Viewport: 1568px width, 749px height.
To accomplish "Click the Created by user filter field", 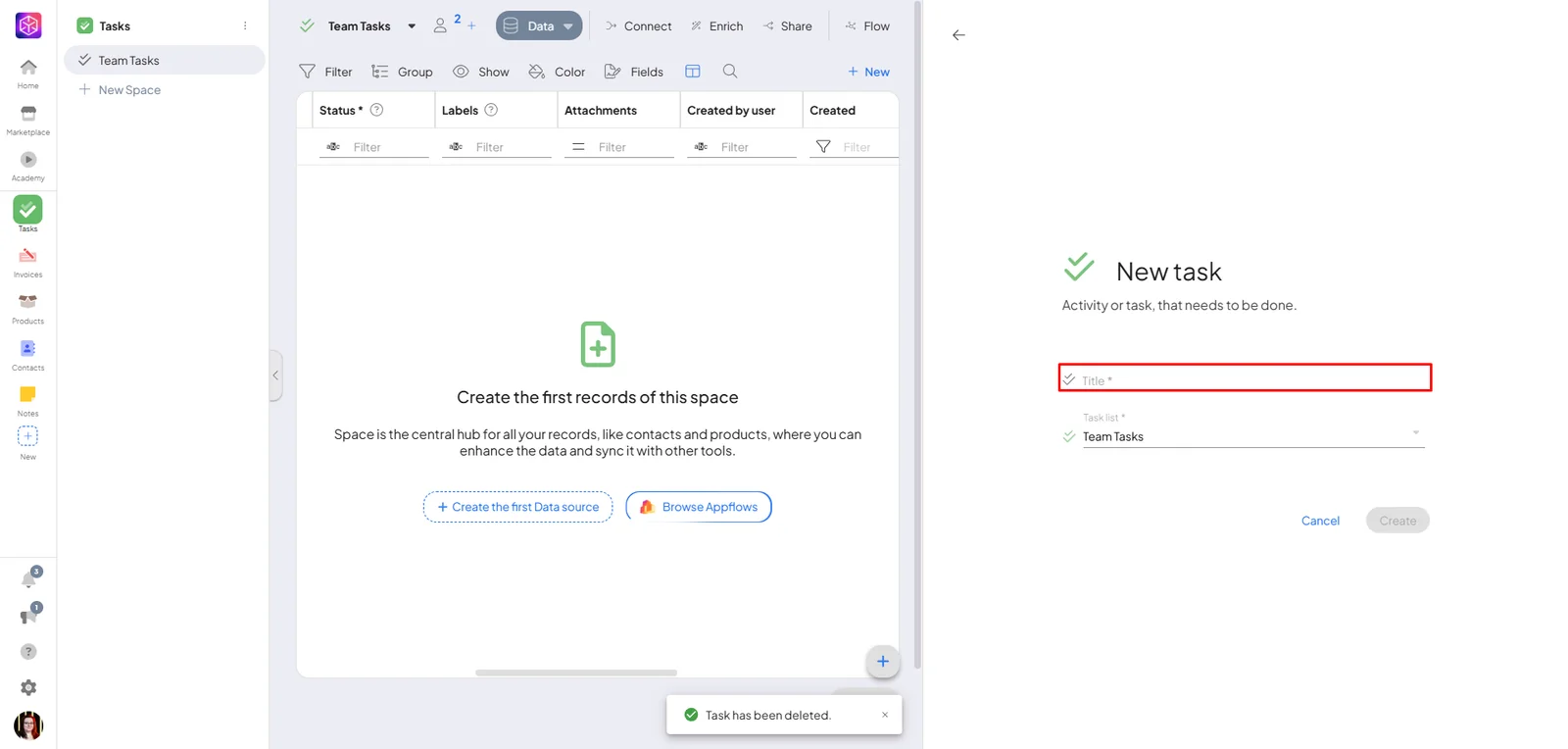I will [742, 147].
